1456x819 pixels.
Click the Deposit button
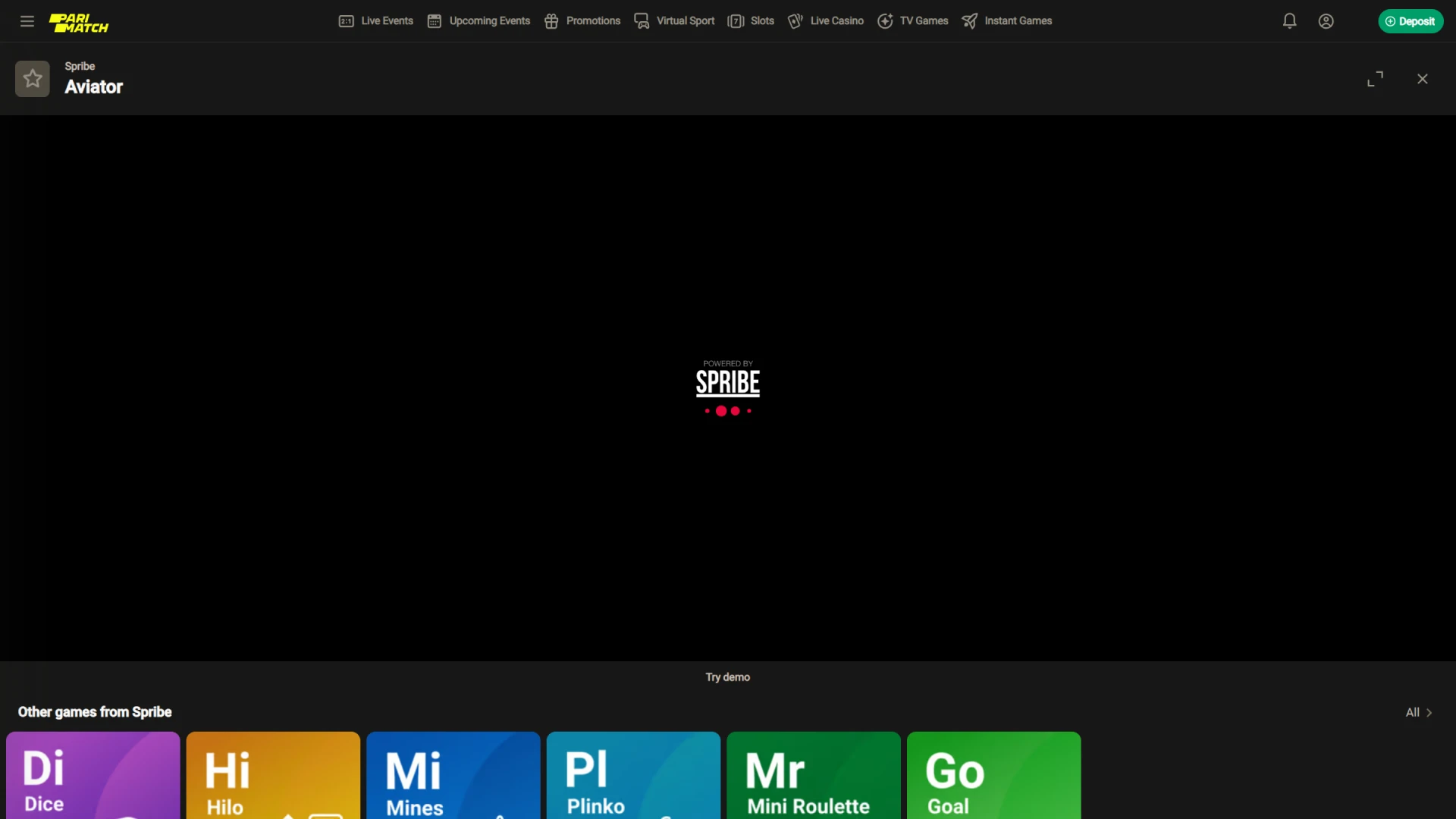(1410, 21)
